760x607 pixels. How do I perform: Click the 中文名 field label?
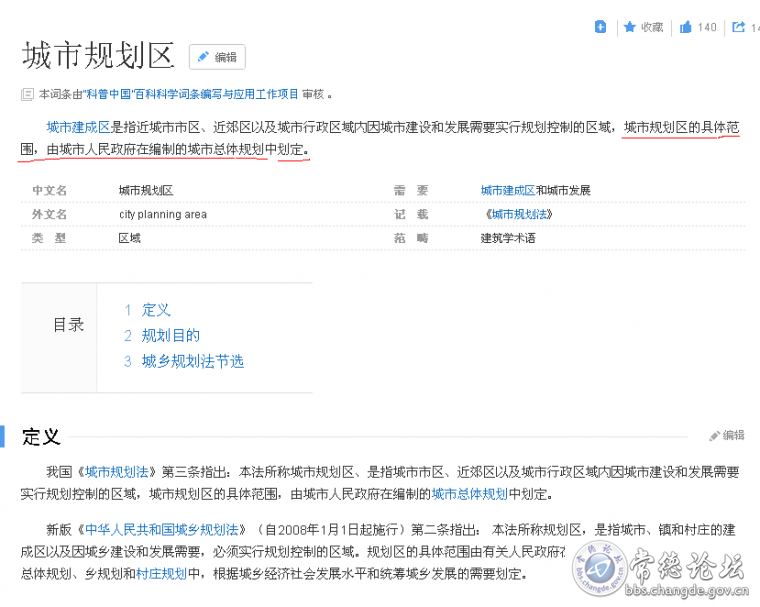tap(49, 191)
